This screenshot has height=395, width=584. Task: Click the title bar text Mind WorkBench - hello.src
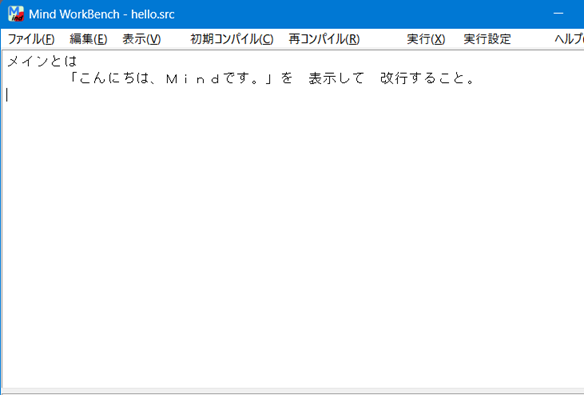point(102,14)
